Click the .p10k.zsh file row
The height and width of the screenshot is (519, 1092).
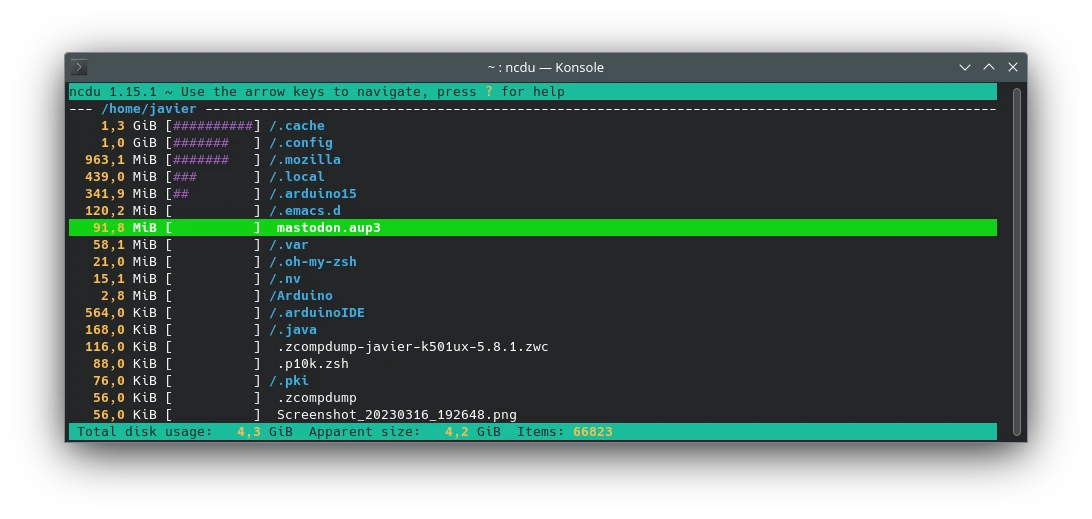pos(312,364)
